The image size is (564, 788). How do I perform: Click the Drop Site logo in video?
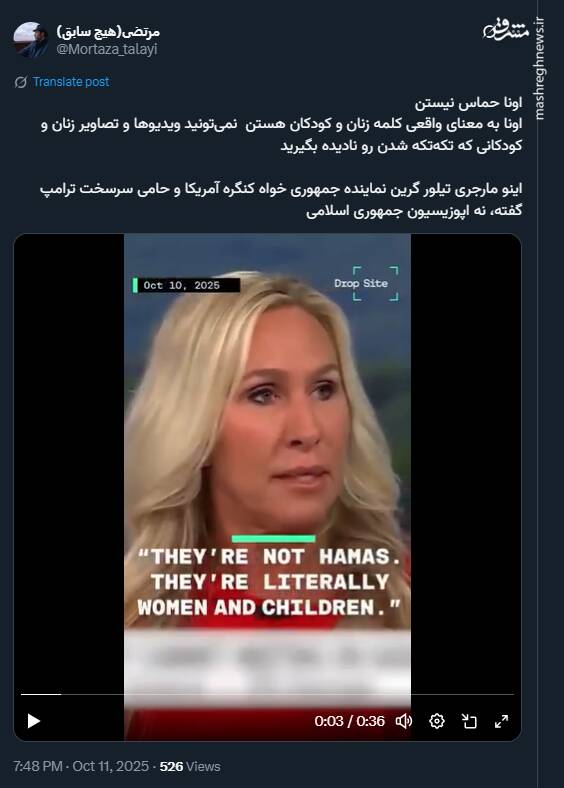tap(368, 283)
